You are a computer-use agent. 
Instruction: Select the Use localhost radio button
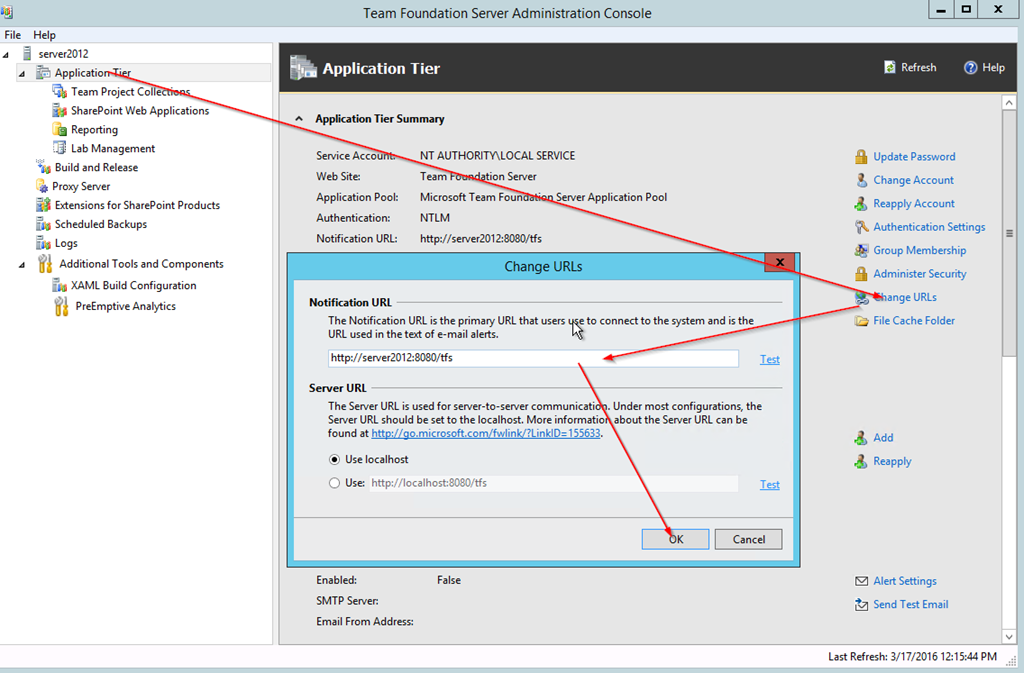coord(335,460)
